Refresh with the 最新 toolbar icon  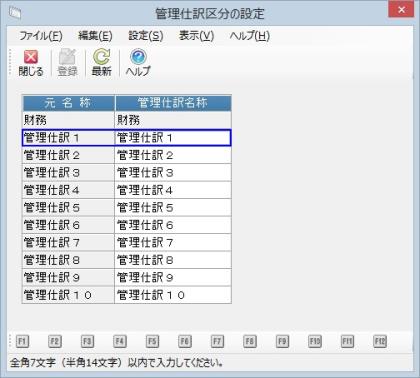tap(102, 63)
